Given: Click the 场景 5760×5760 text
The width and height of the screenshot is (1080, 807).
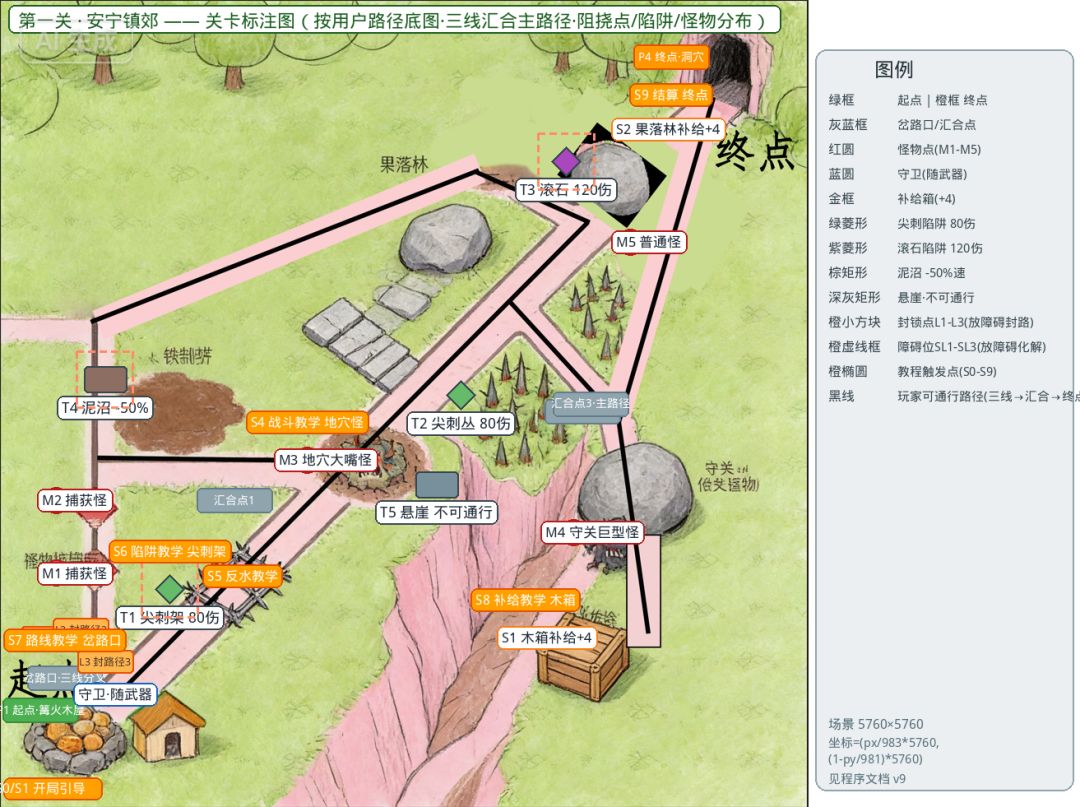Looking at the screenshot, I should tap(875, 724).
